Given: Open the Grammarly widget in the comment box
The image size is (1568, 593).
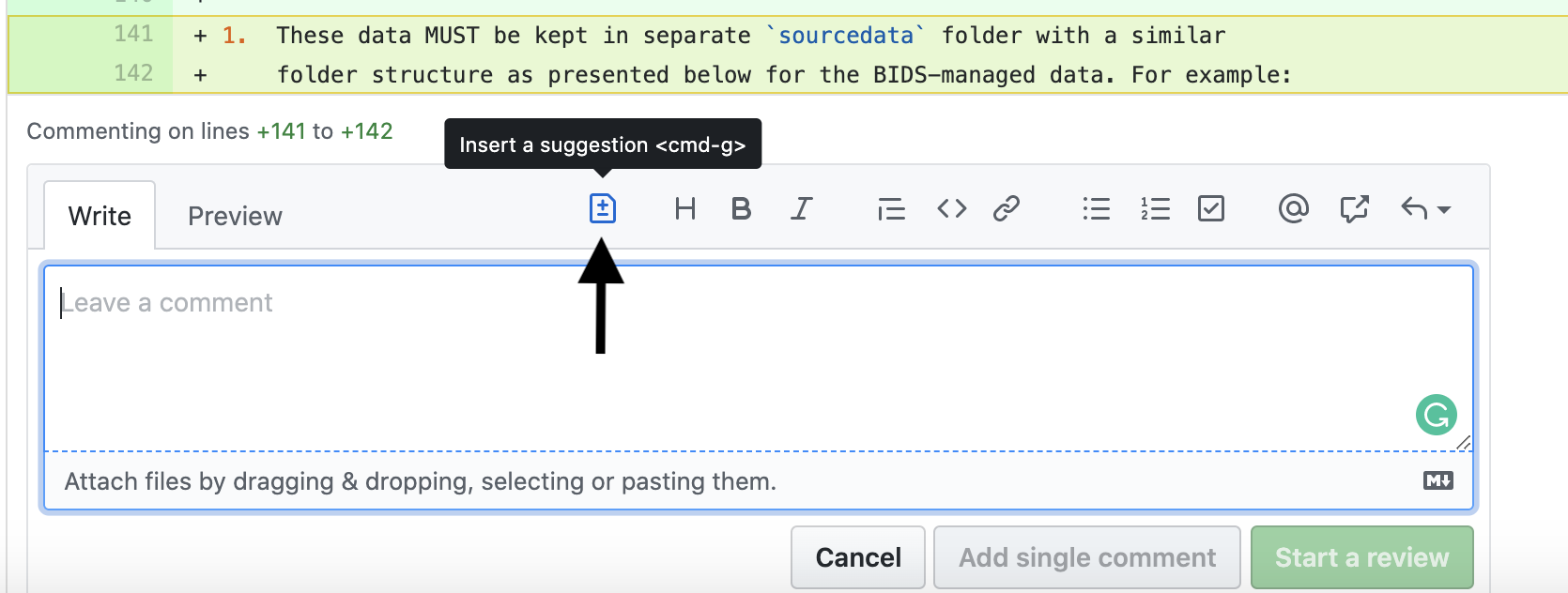Looking at the screenshot, I should (1436, 414).
